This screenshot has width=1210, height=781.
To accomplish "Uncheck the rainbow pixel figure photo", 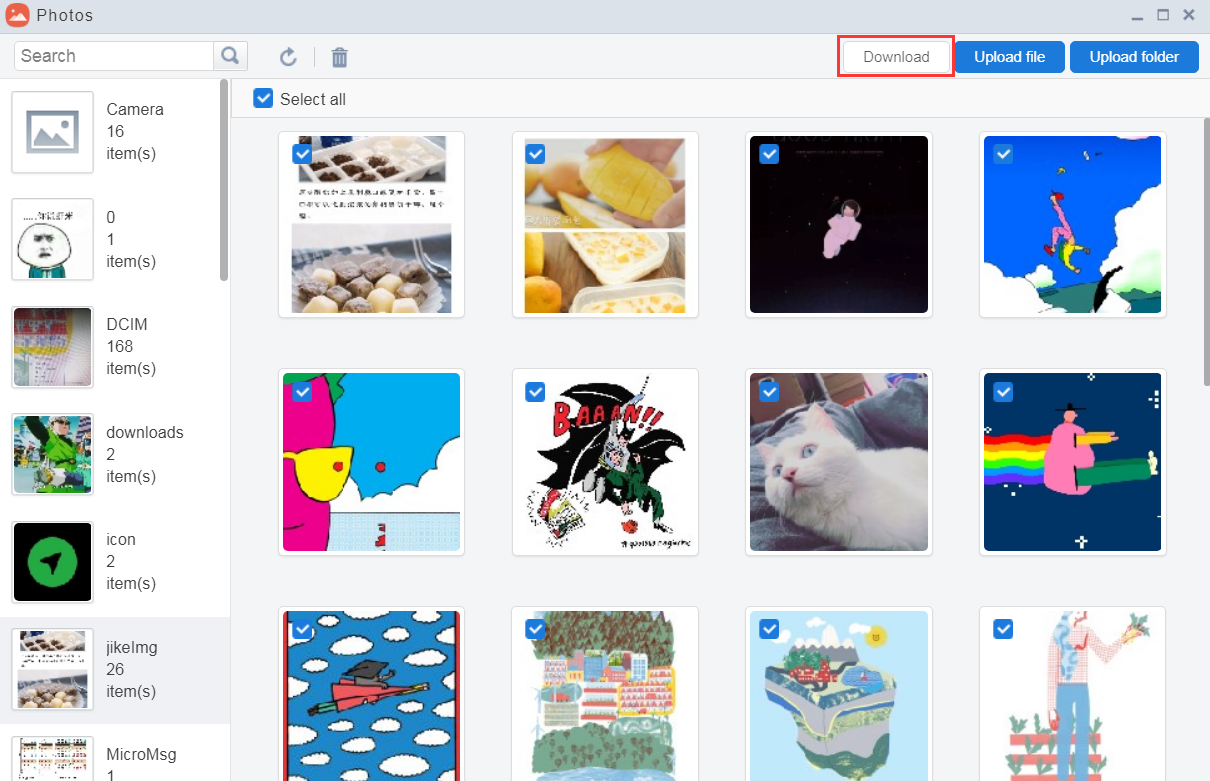I will click(1003, 392).
